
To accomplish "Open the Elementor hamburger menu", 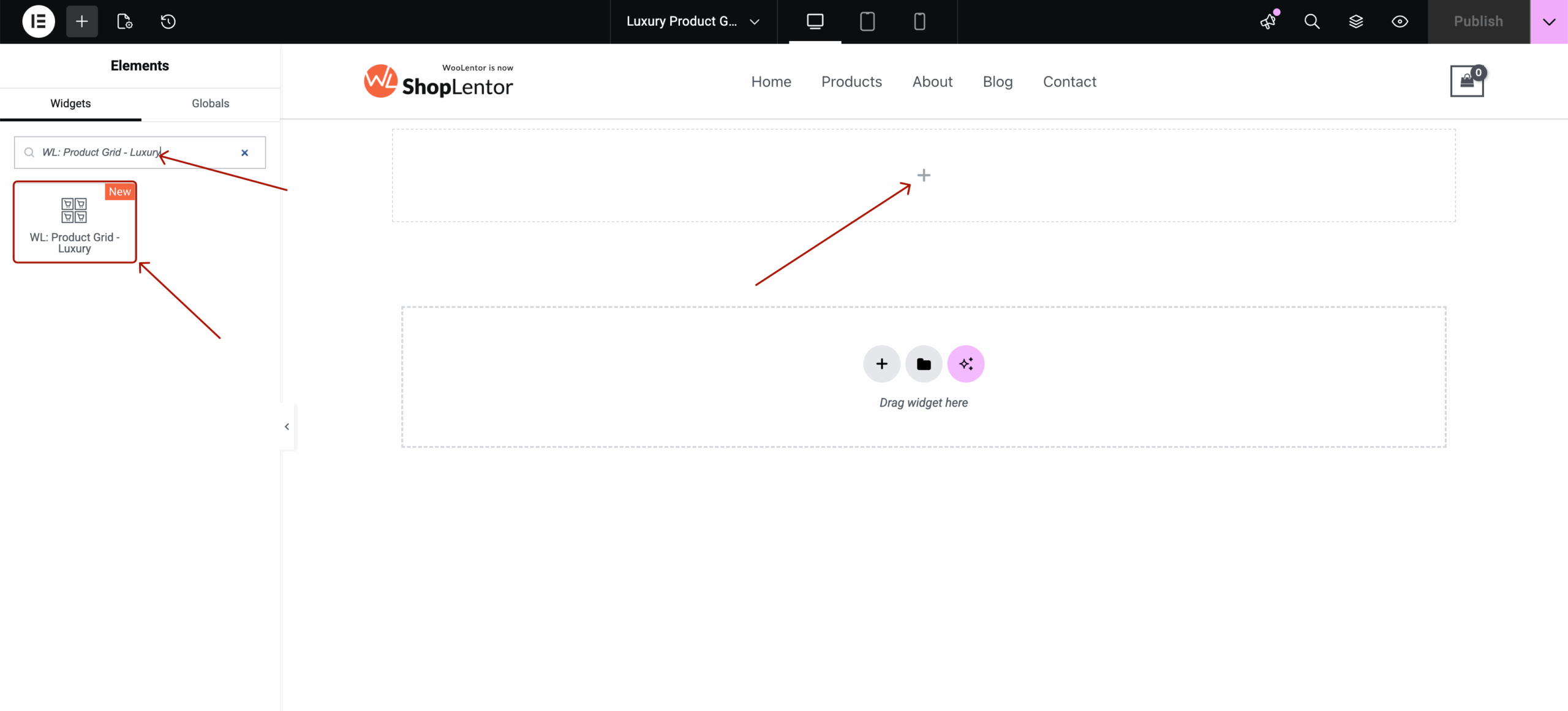I will coord(38,21).
